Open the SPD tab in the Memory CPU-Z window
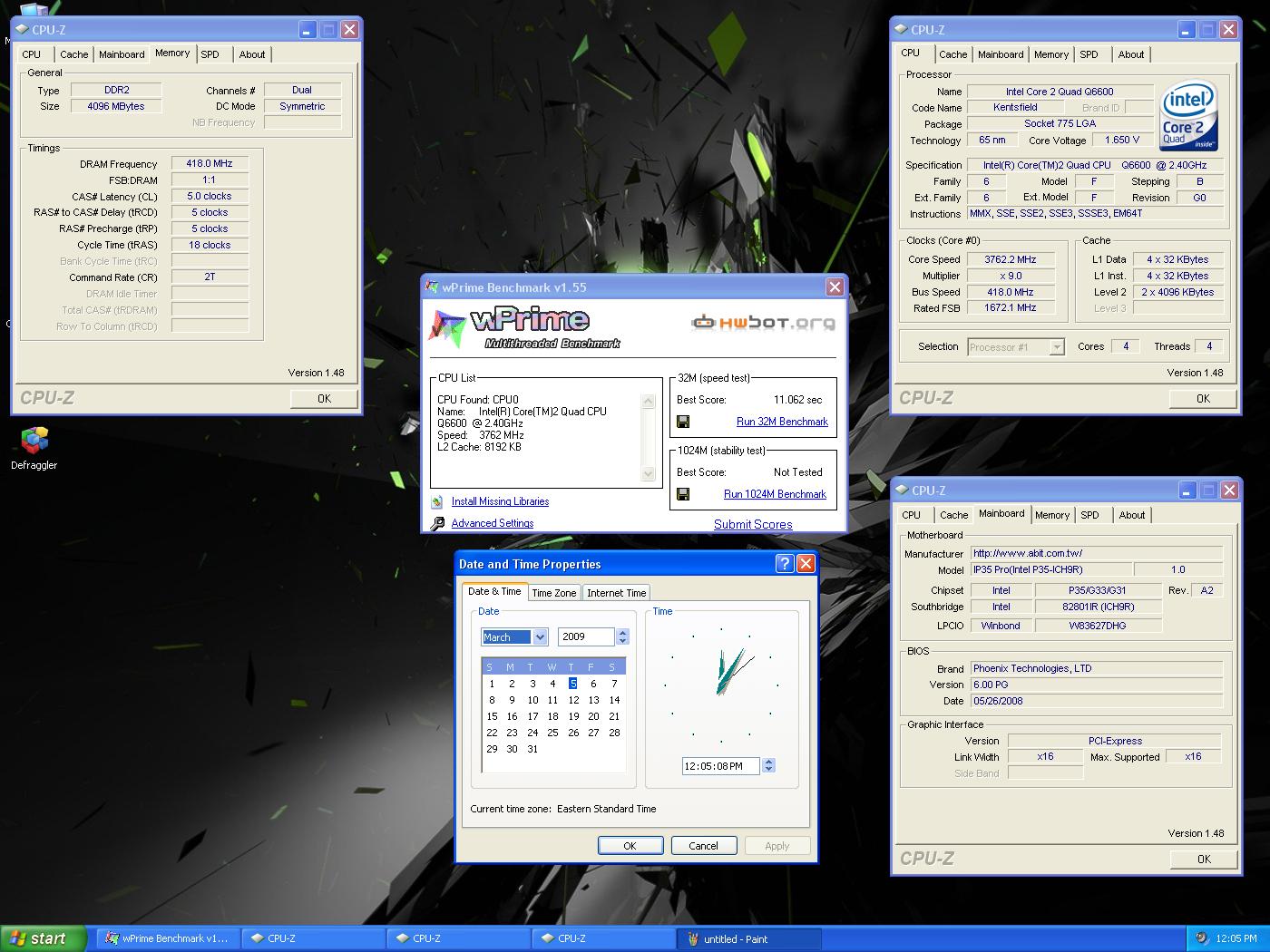 pyautogui.click(x=210, y=54)
